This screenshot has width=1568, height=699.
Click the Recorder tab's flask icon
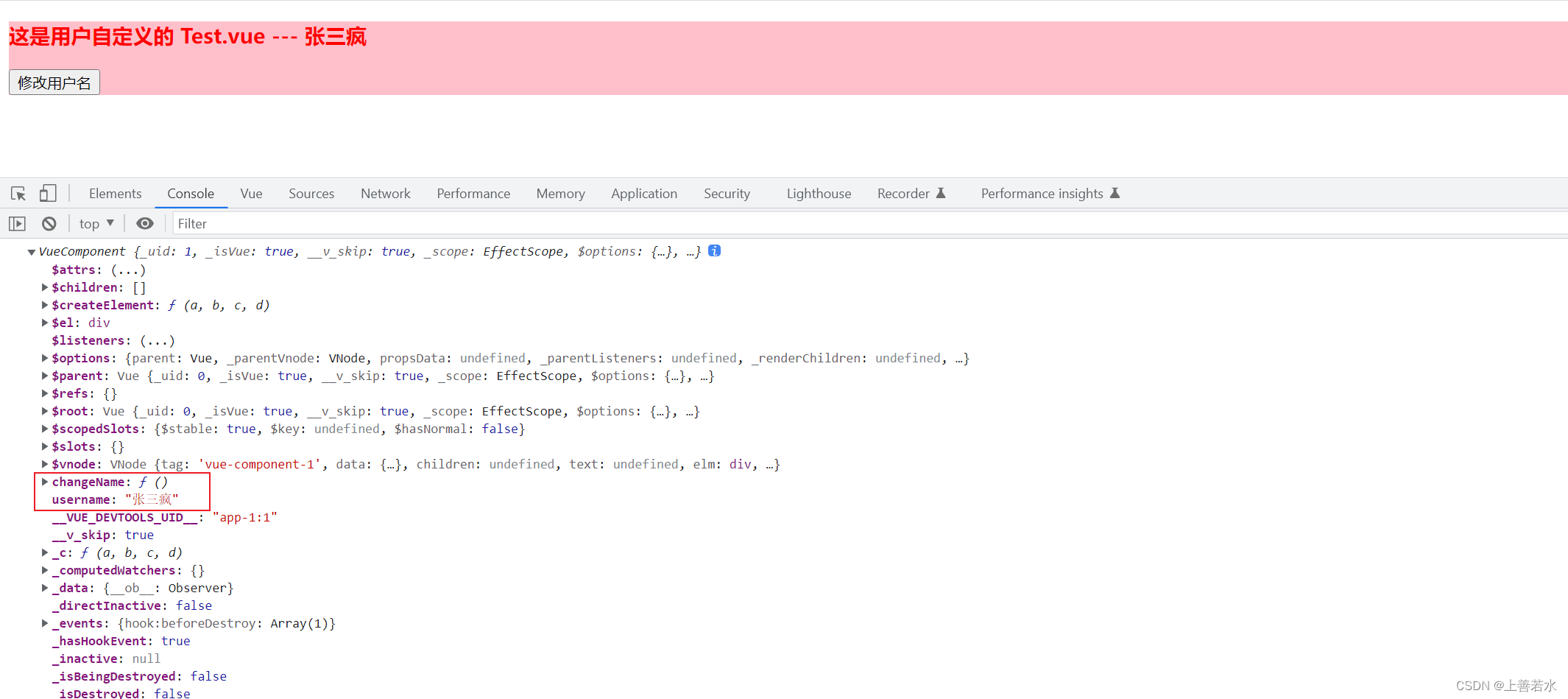(x=941, y=193)
